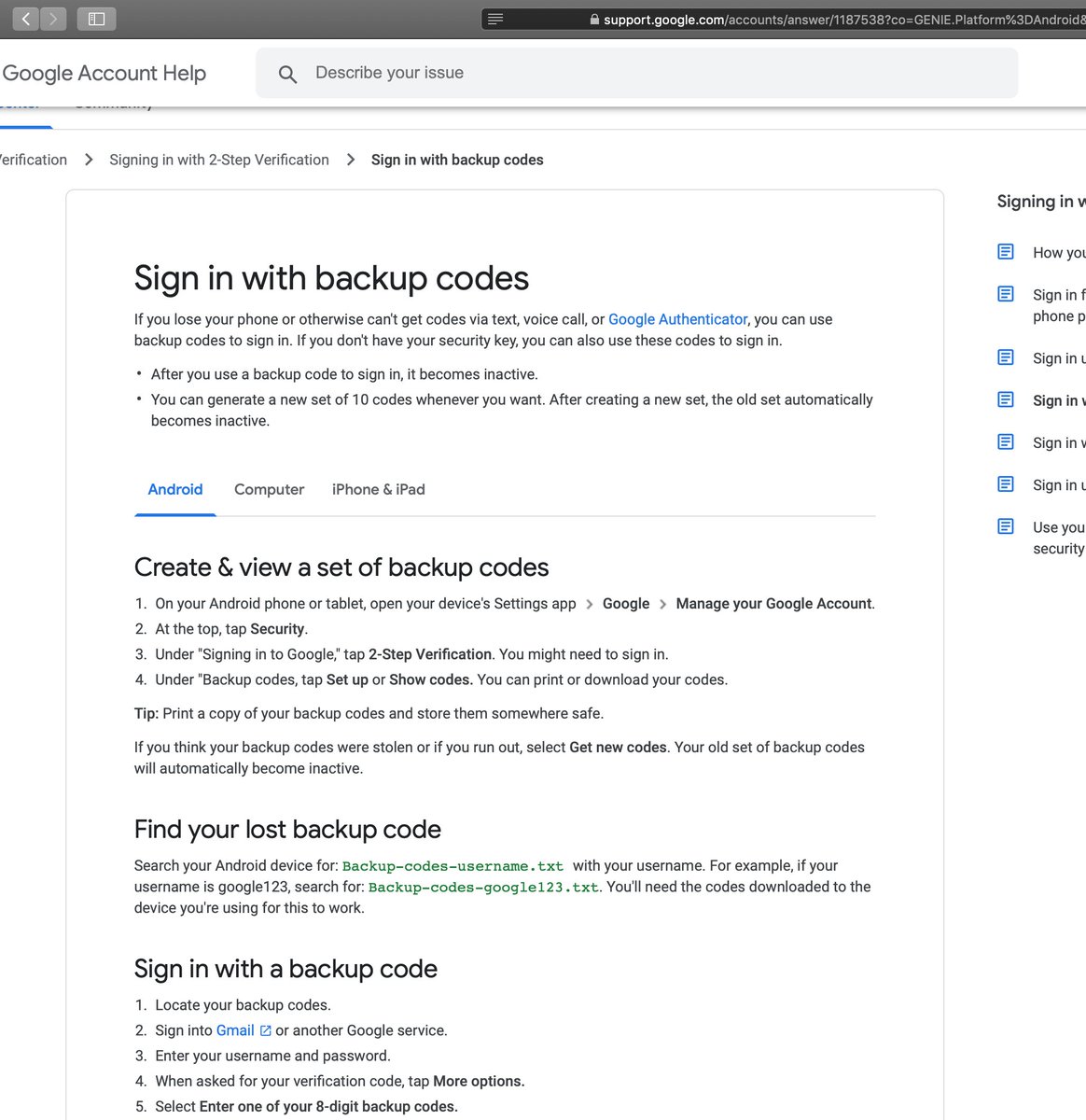The image size is (1086, 1120).
Task: Click the search magnifier icon
Action: point(288,74)
